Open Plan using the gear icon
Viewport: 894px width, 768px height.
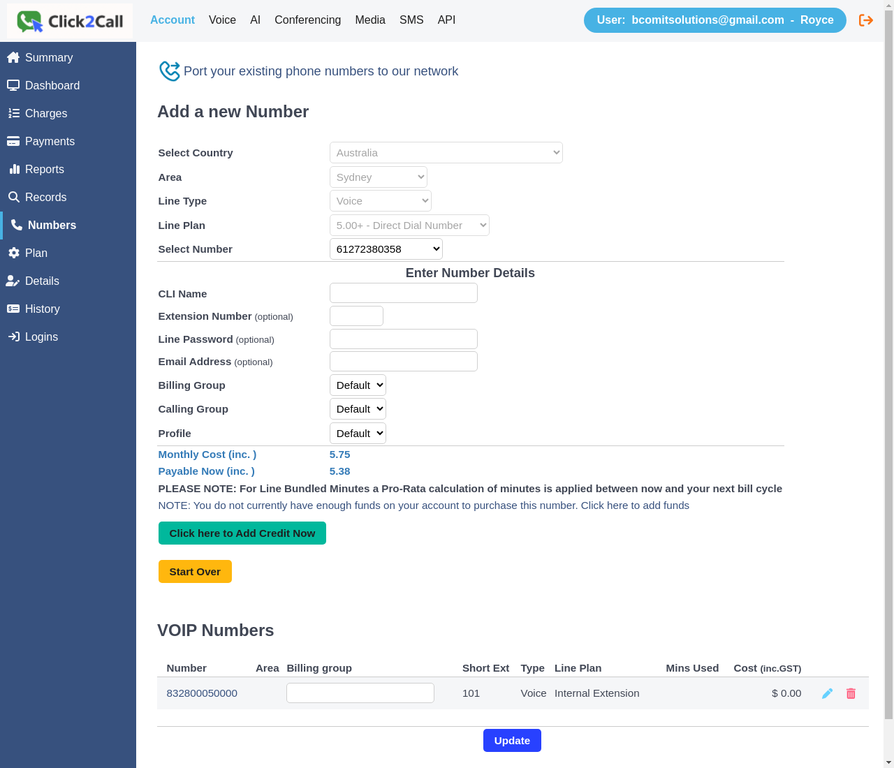(x=16, y=253)
